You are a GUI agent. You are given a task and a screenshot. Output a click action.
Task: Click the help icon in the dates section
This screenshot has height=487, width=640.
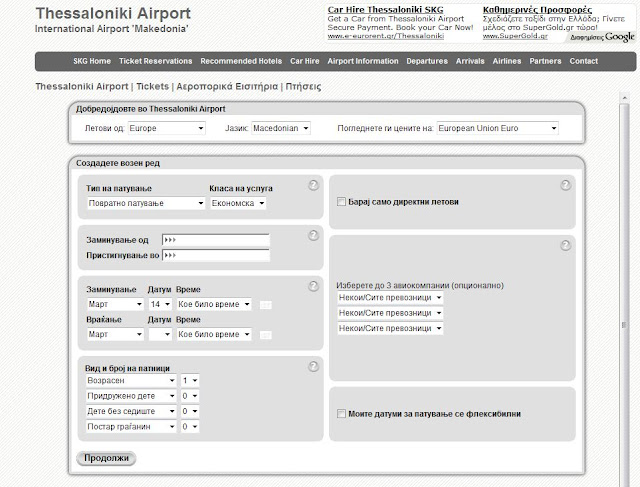pos(314,286)
